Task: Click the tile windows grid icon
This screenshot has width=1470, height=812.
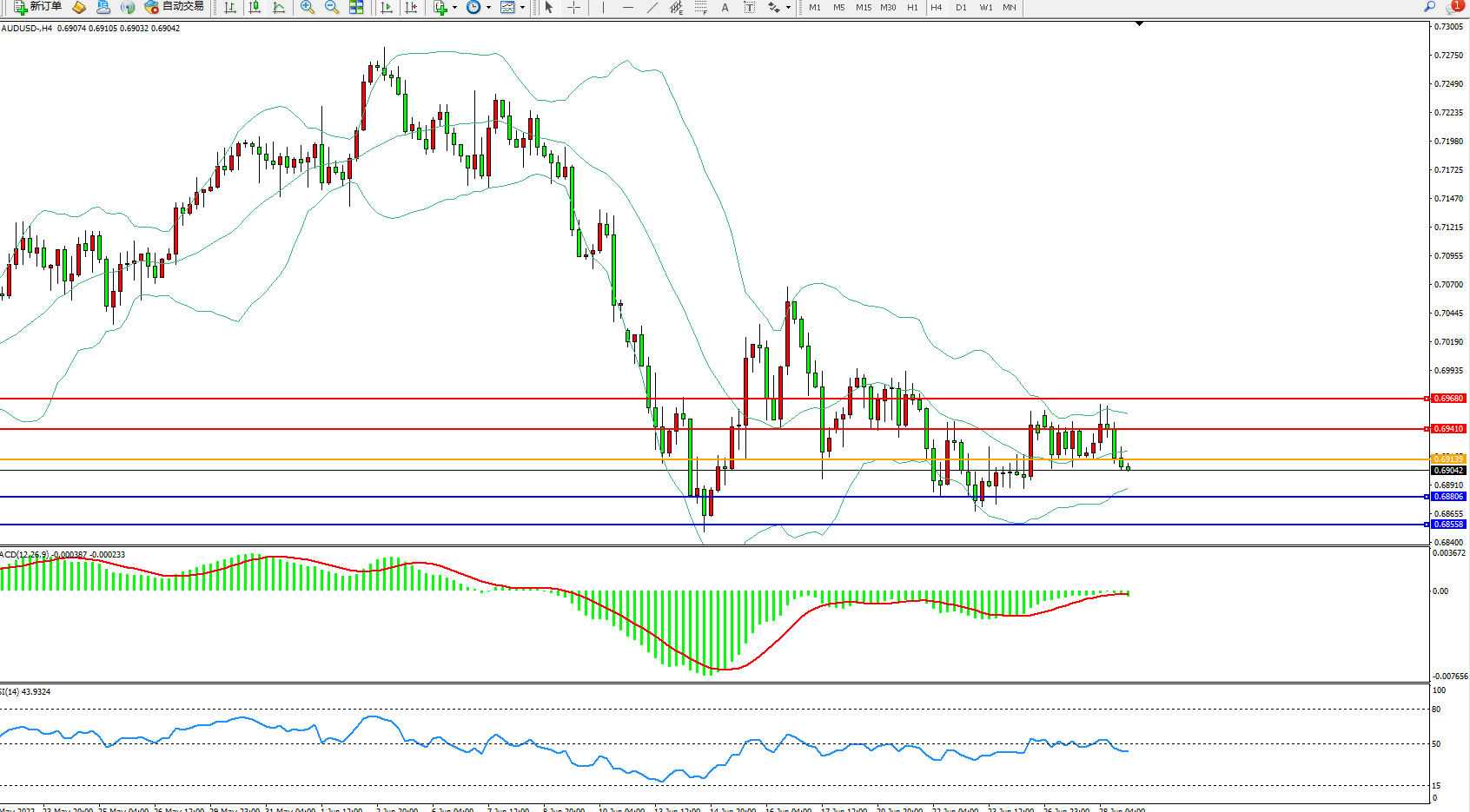Action: [356, 7]
